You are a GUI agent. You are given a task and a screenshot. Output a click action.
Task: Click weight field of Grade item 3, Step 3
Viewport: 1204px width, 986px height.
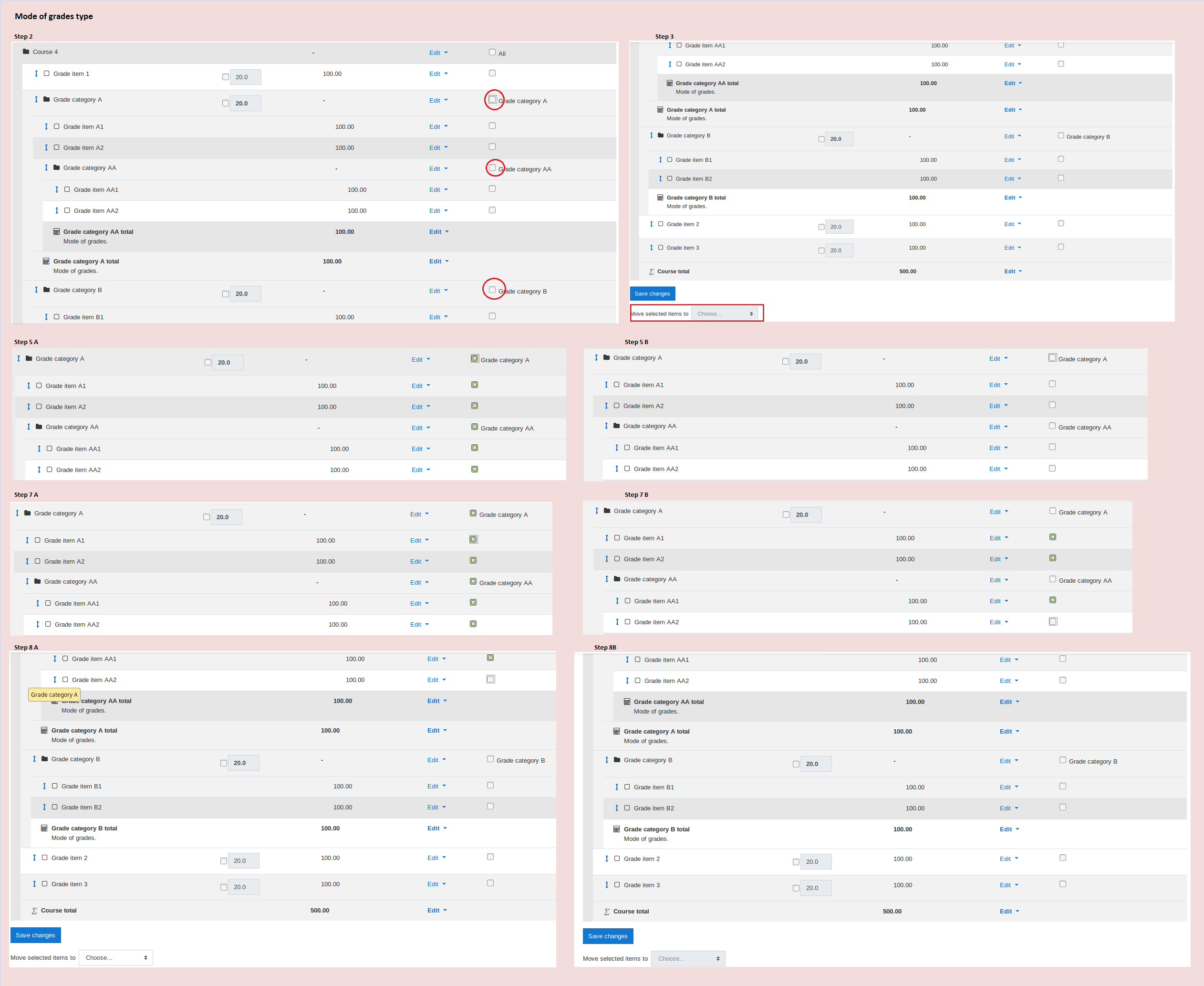(839, 251)
